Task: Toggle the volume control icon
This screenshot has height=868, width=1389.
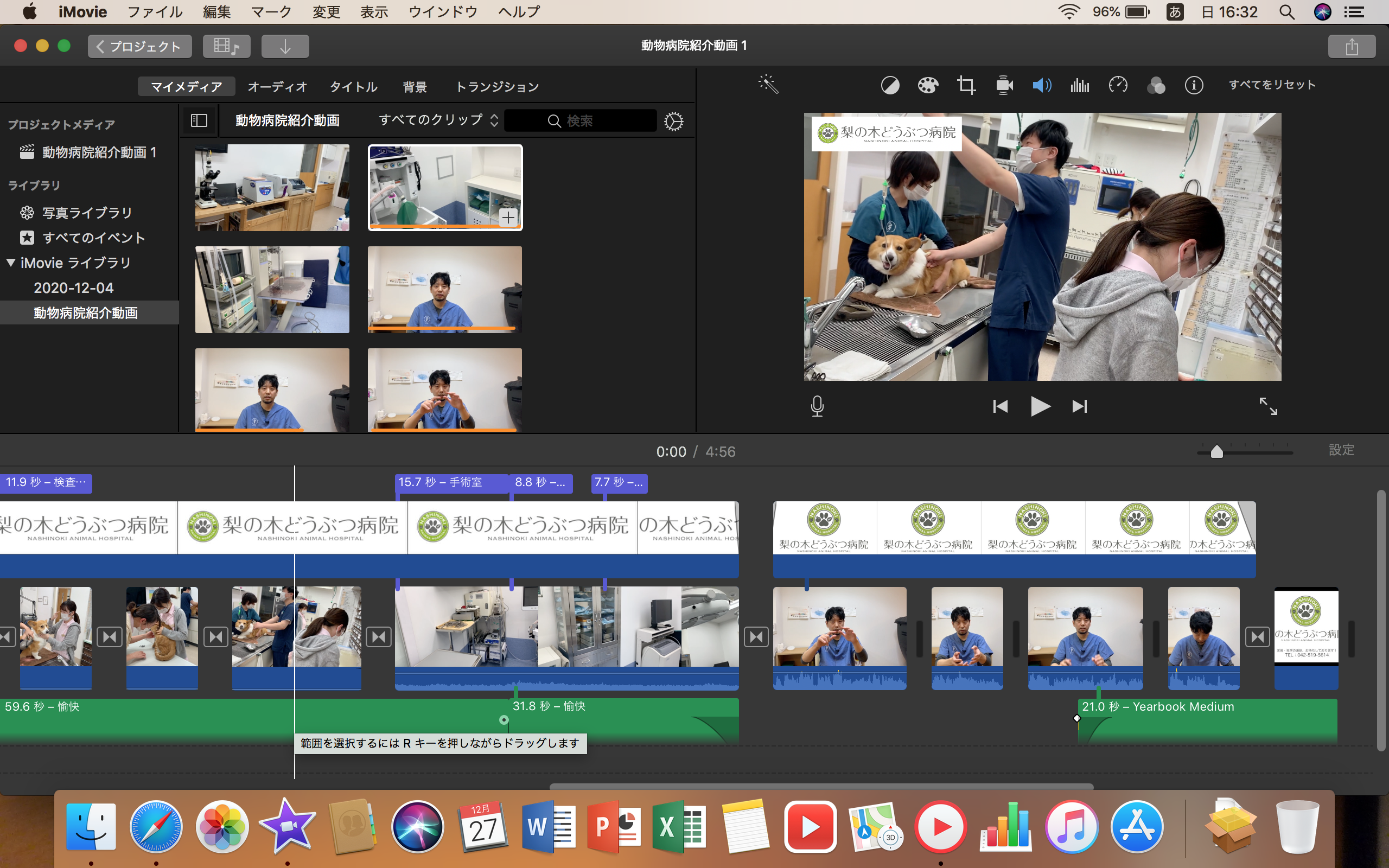Action: 1042,86
